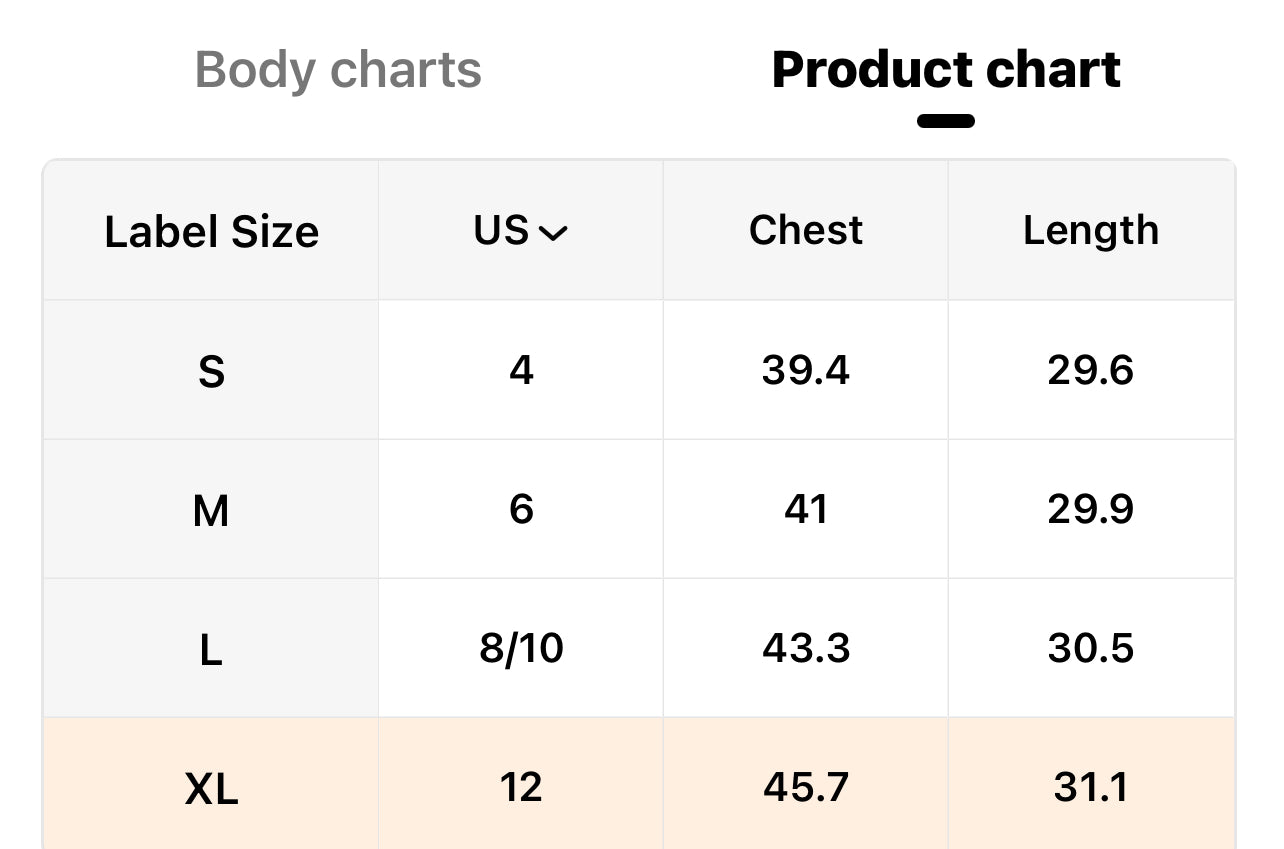This screenshot has width=1284, height=849.
Task: Click the chevron arrow next to US
Action: 553,233
